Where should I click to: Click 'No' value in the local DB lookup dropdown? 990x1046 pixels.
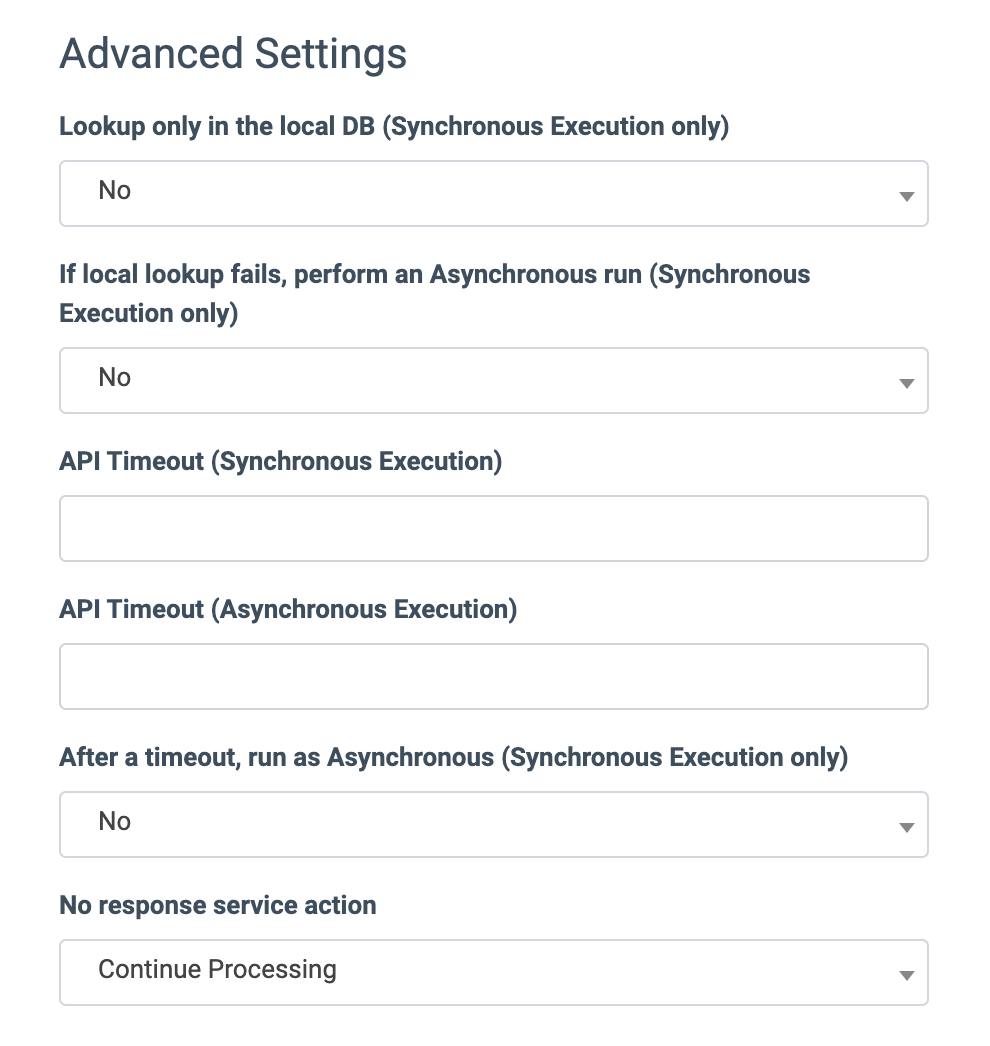point(115,190)
